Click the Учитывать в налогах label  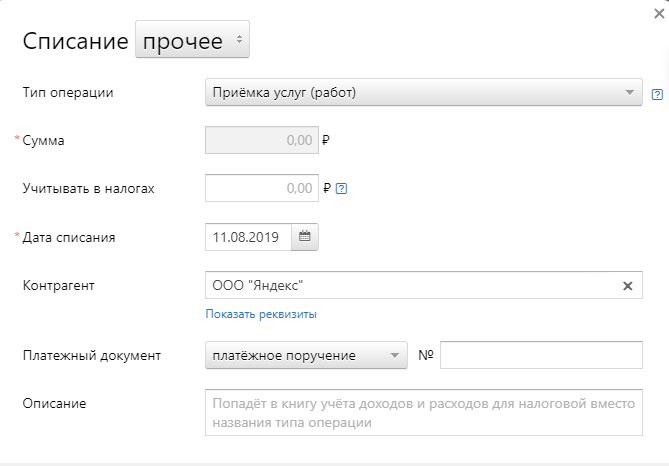tap(89, 188)
